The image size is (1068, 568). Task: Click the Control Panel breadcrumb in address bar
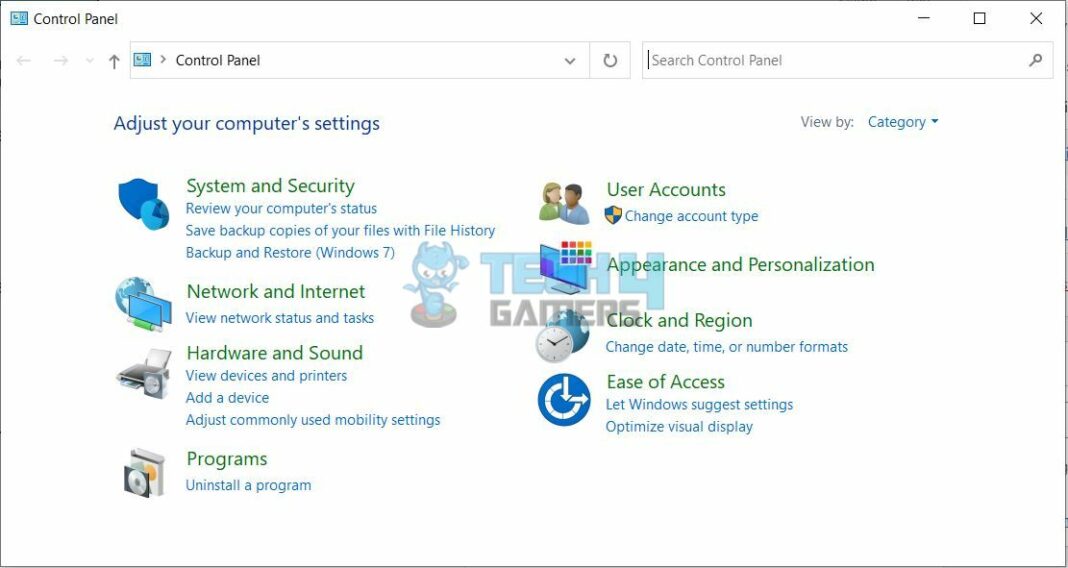(217, 60)
